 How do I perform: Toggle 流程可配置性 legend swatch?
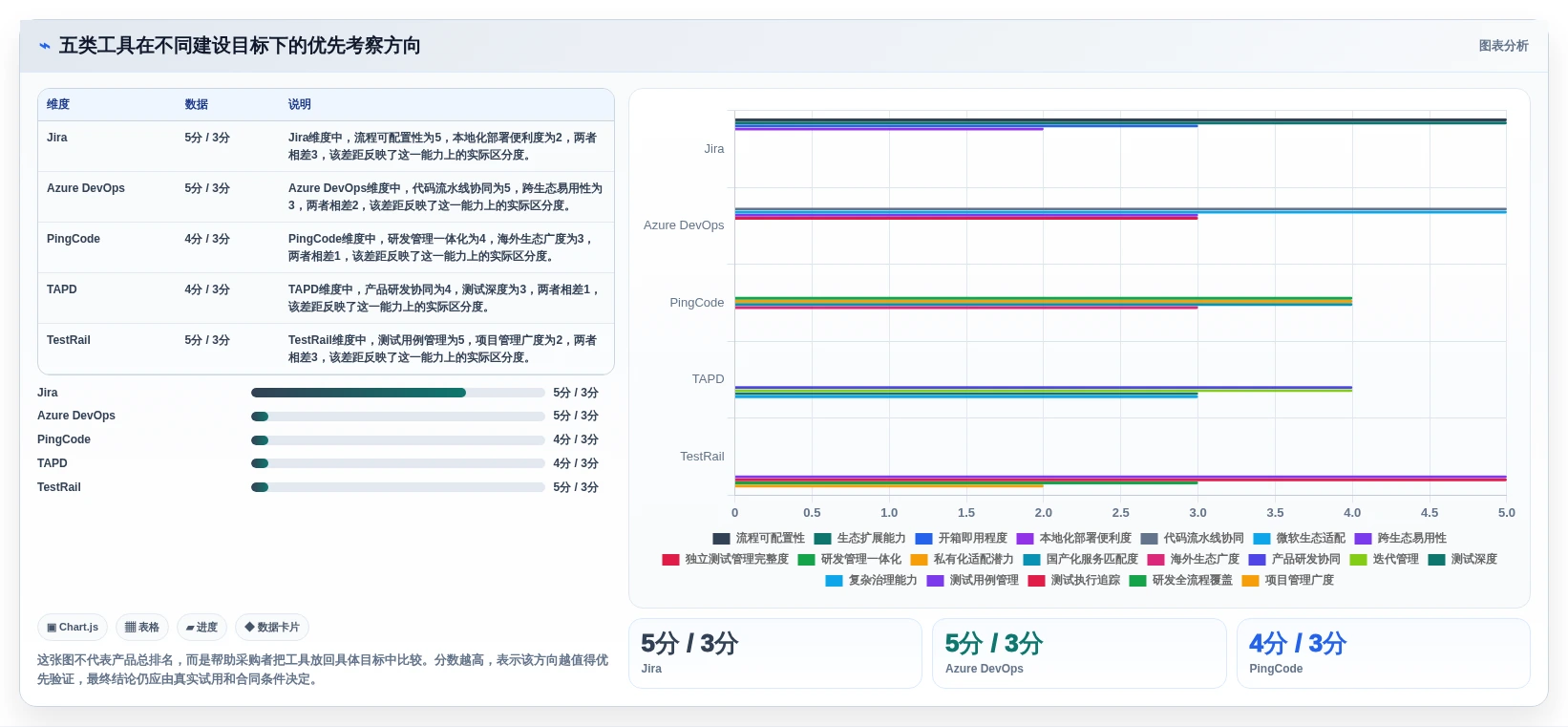pyautogui.click(x=721, y=539)
